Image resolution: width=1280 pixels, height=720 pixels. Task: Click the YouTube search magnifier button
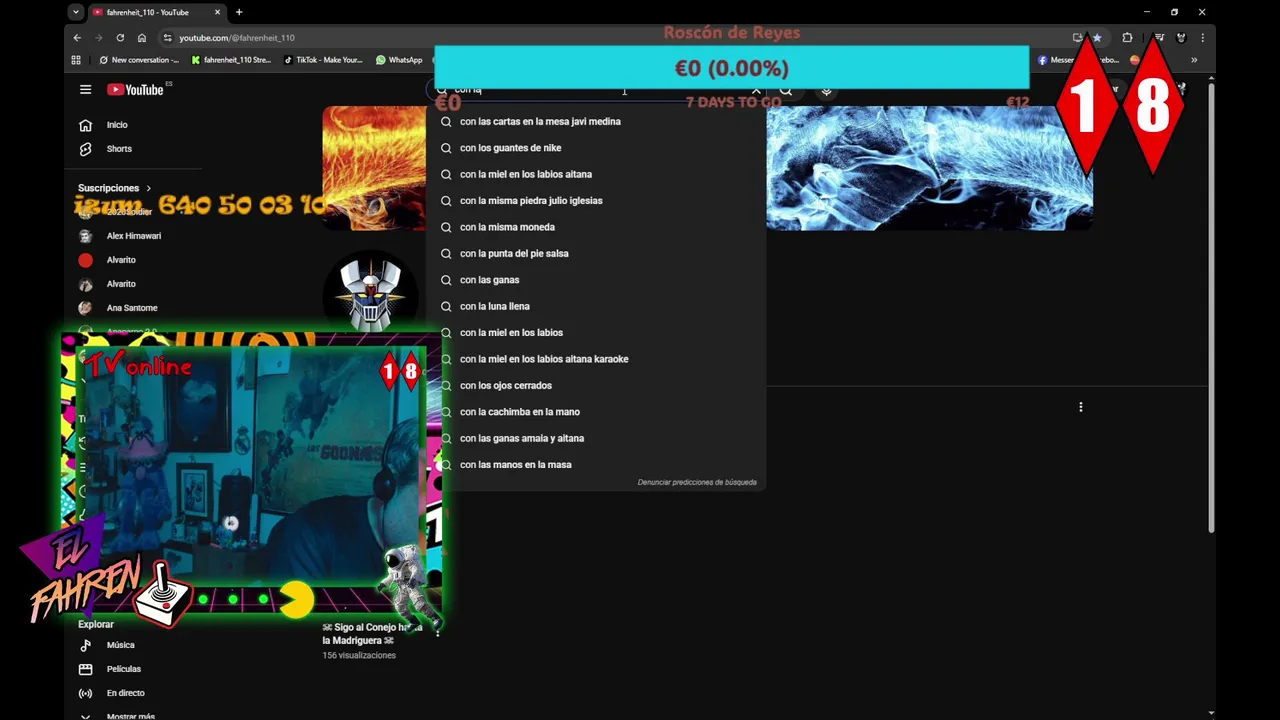(x=786, y=90)
